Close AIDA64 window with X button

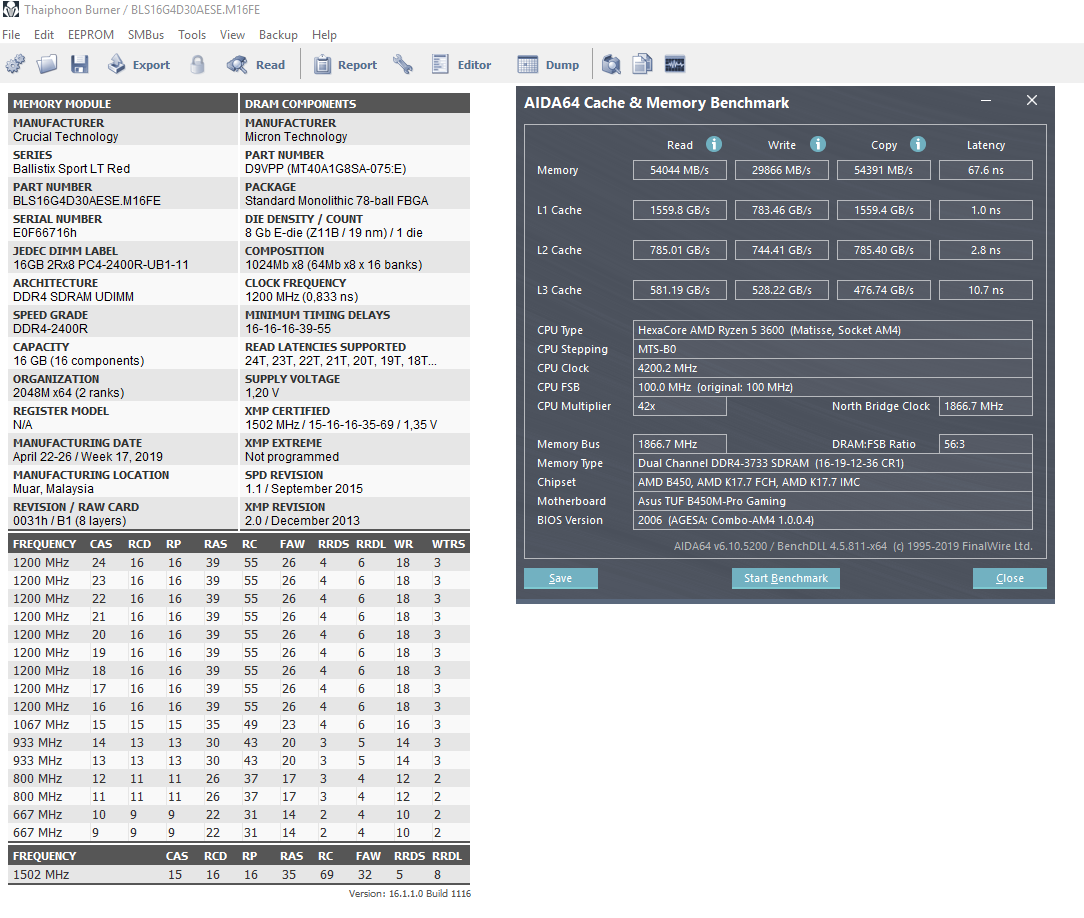tap(1031, 100)
